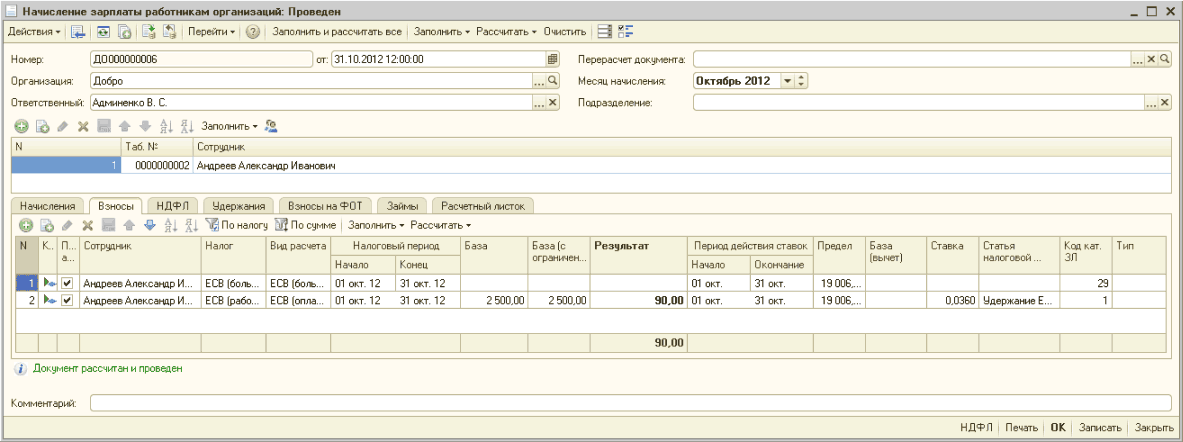
Task: Delete employee row using X in employee toolbar
Action: point(84,127)
